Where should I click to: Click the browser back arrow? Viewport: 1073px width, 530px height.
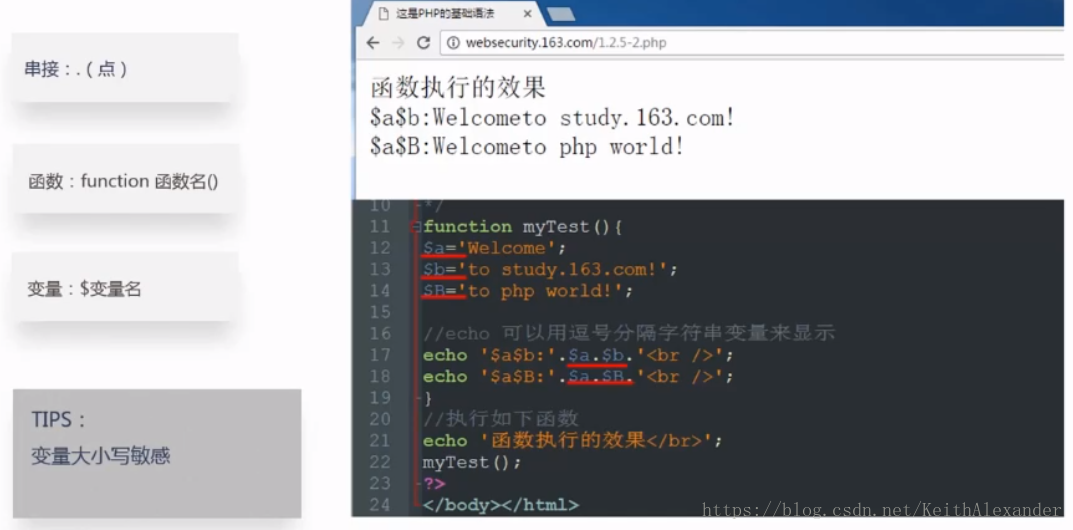tap(372, 43)
